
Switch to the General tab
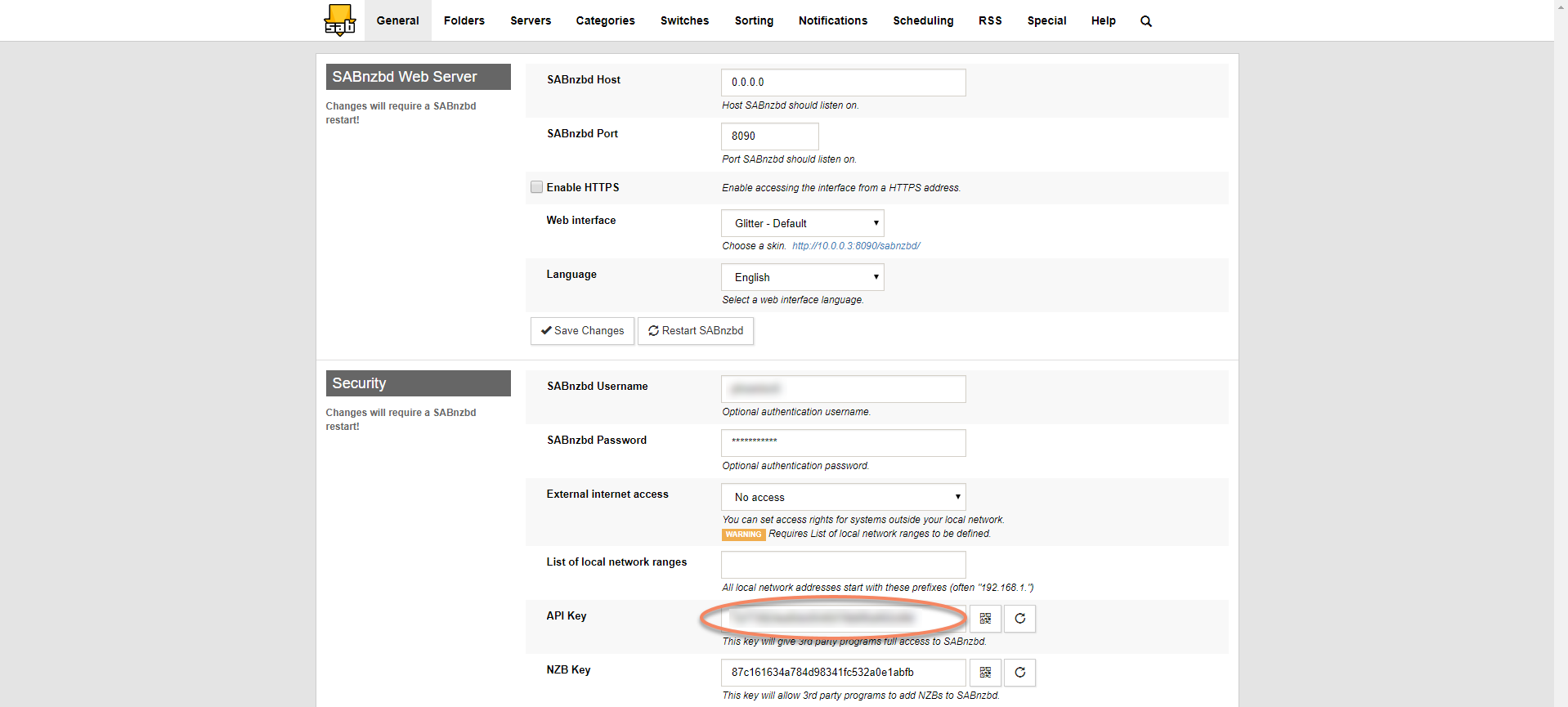[398, 20]
